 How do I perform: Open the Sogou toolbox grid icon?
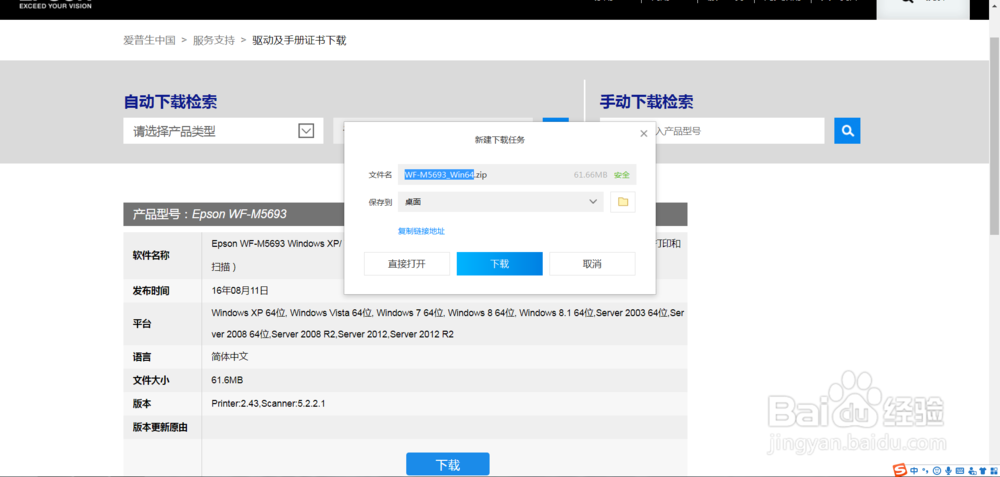pos(994,471)
